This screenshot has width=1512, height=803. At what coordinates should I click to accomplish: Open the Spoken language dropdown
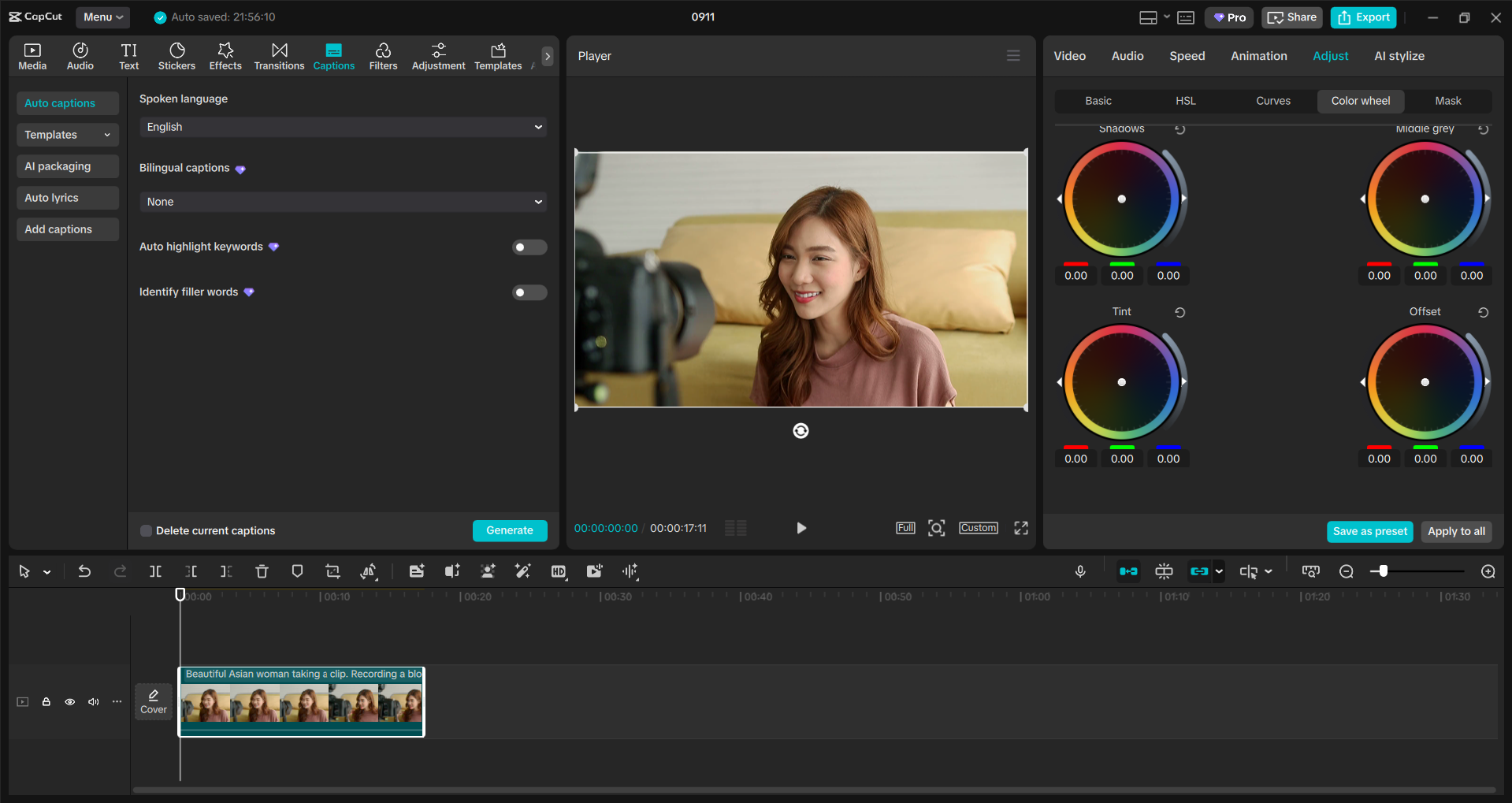coord(342,126)
